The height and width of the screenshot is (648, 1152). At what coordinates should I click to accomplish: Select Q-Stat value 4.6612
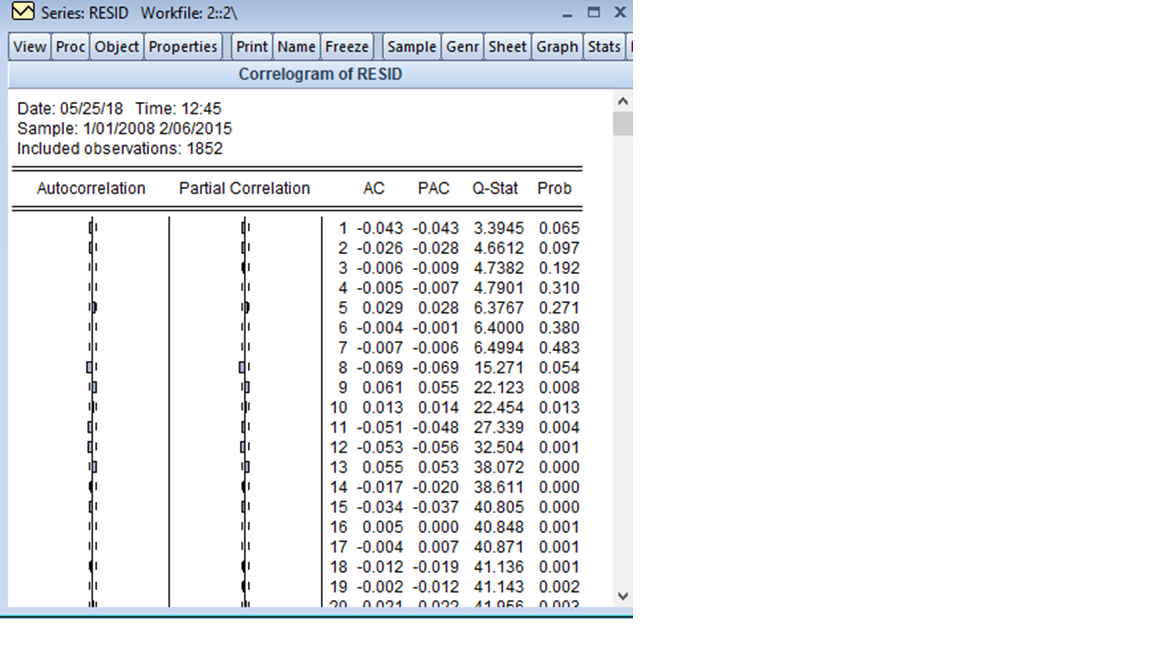tap(499, 248)
